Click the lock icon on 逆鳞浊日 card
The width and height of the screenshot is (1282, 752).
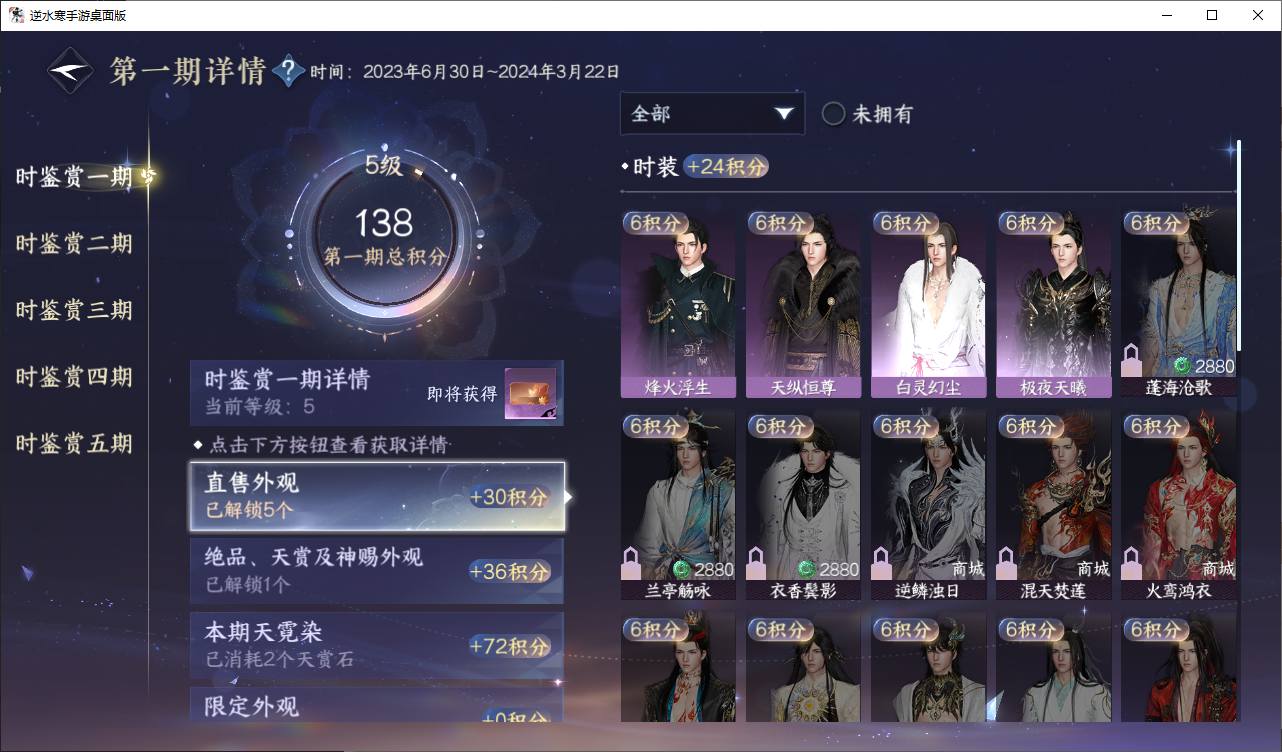[882, 563]
